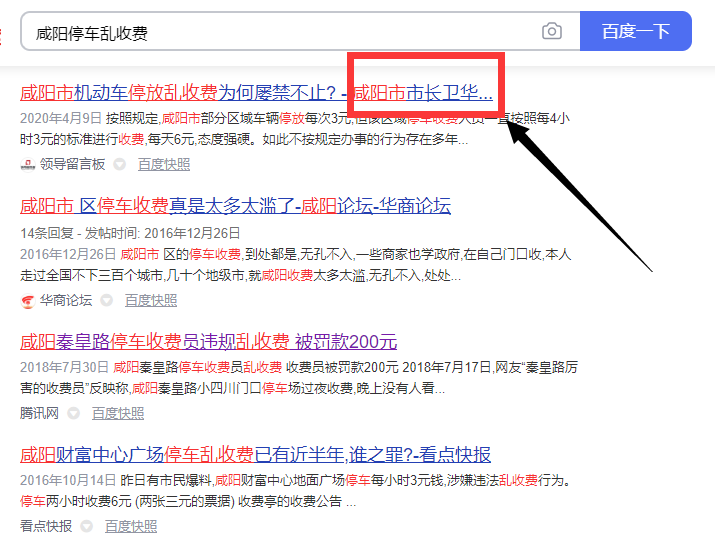This screenshot has width=715, height=543.
Task: Click the 看点快报 source name
Action: click(x=46, y=526)
